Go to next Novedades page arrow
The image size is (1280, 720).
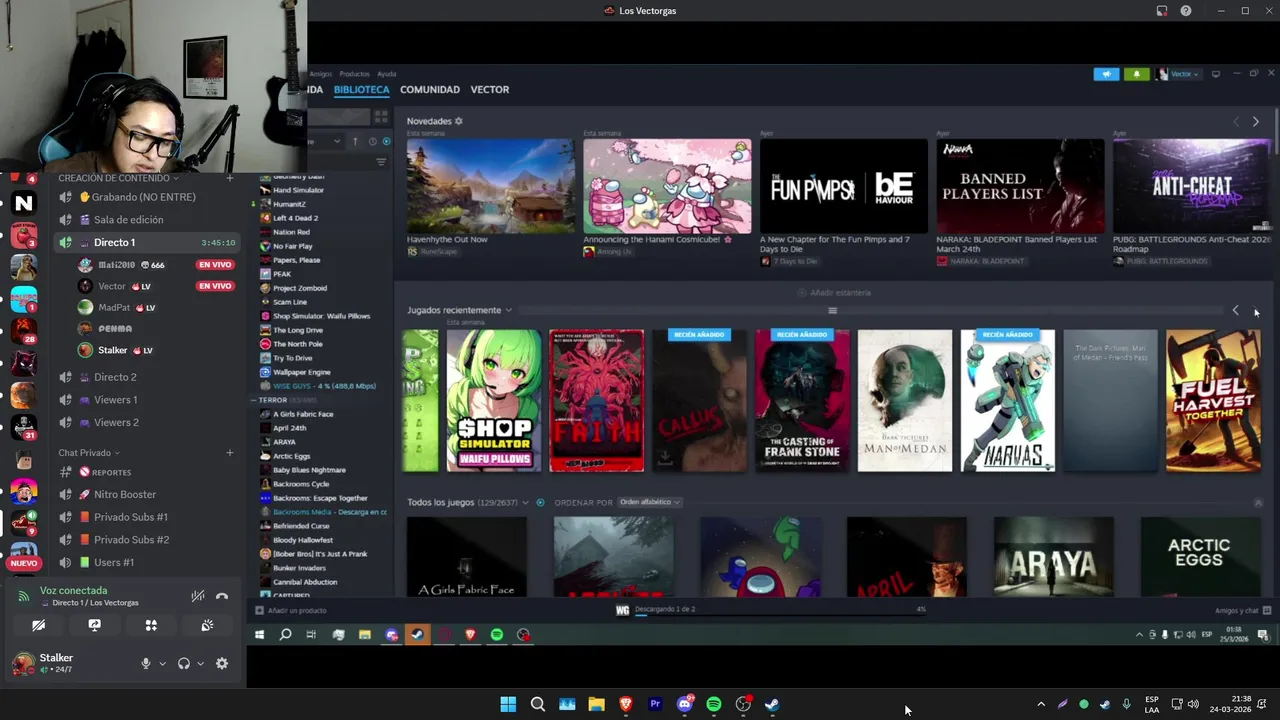tap(1256, 122)
